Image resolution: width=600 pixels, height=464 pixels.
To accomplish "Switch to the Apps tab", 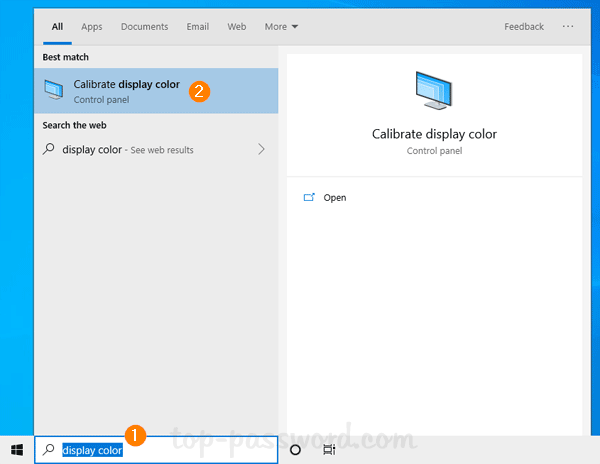I will pyautogui.click(x=92, y=27).
